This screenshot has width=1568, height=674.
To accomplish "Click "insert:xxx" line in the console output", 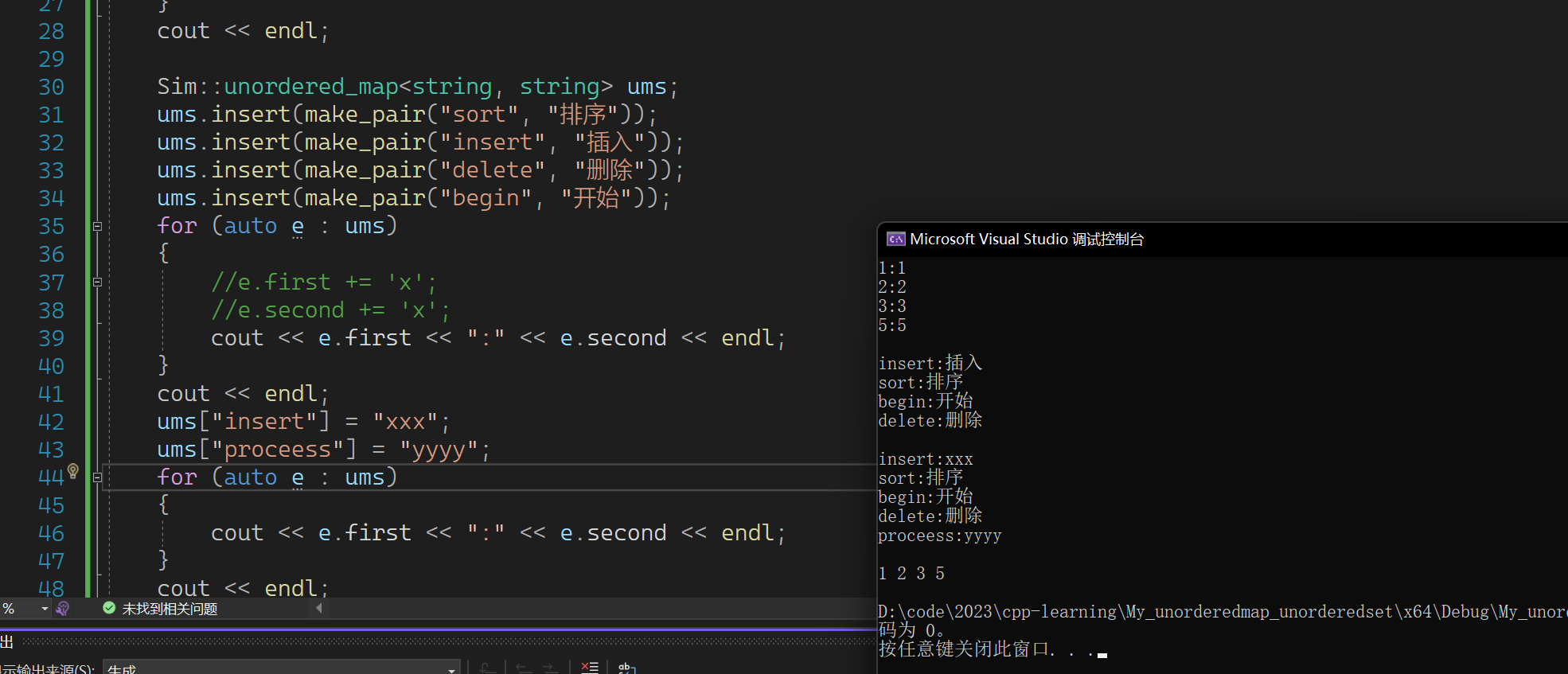I will click(926, 459).
